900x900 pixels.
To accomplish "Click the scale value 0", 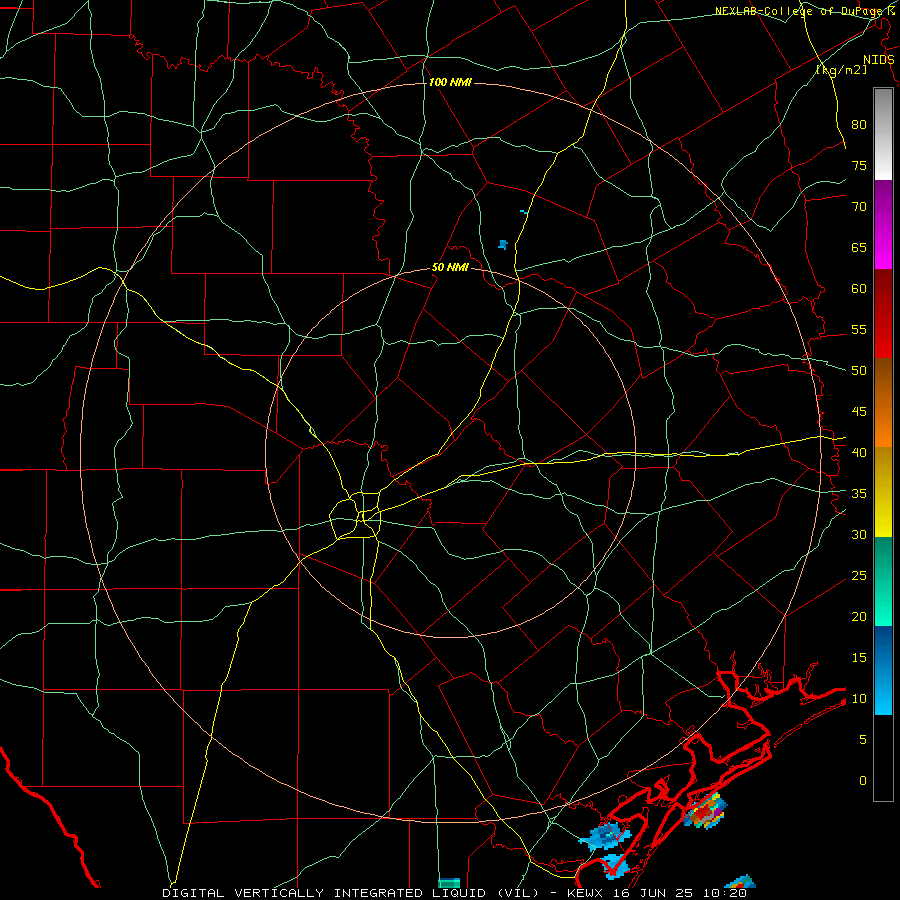I will 863,781.
